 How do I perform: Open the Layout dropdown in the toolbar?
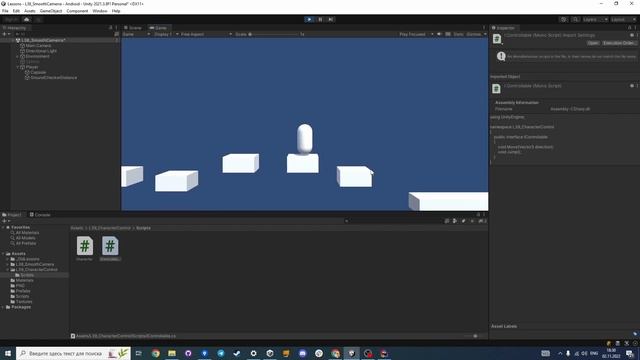(623, 19)
